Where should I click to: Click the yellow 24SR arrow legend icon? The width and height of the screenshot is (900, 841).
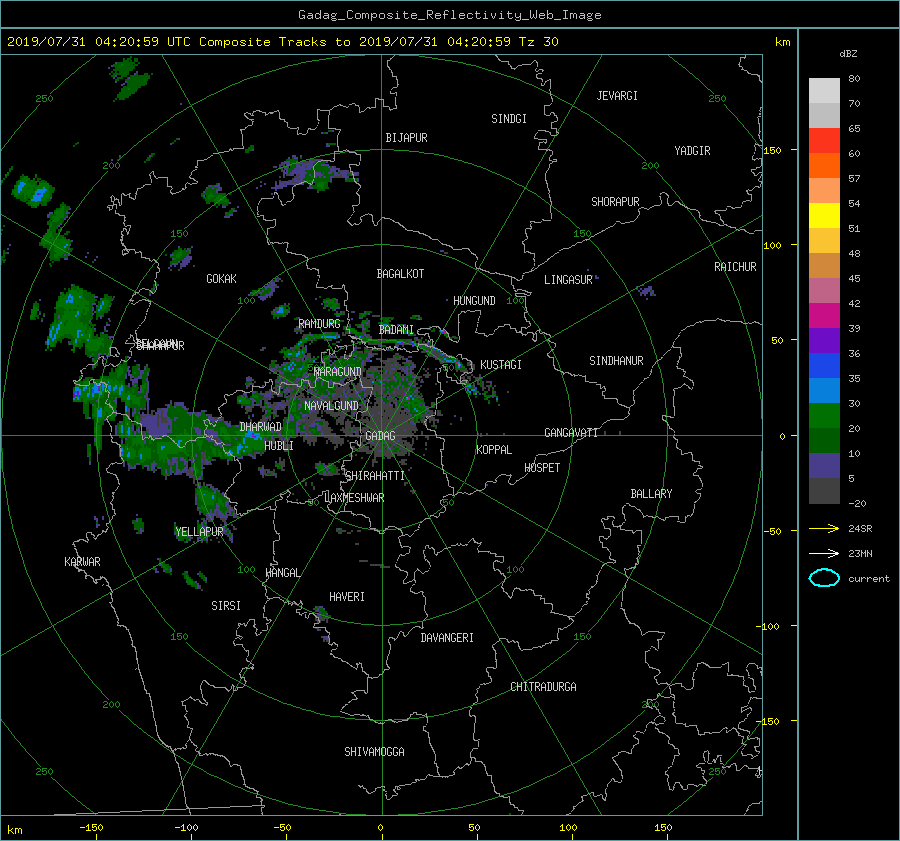[x=824, y=529]
